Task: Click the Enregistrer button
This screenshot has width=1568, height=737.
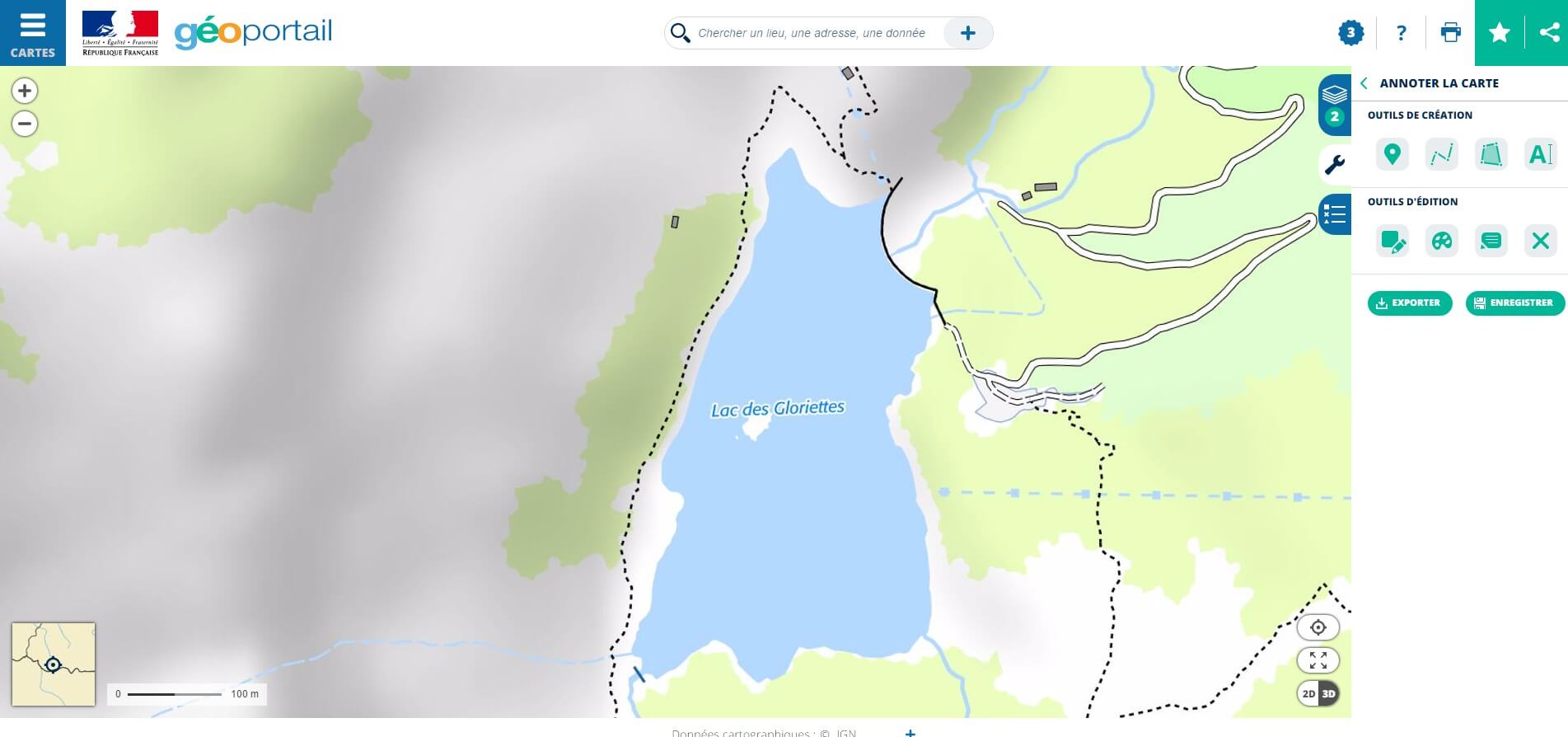Action: coord(1514,303)
